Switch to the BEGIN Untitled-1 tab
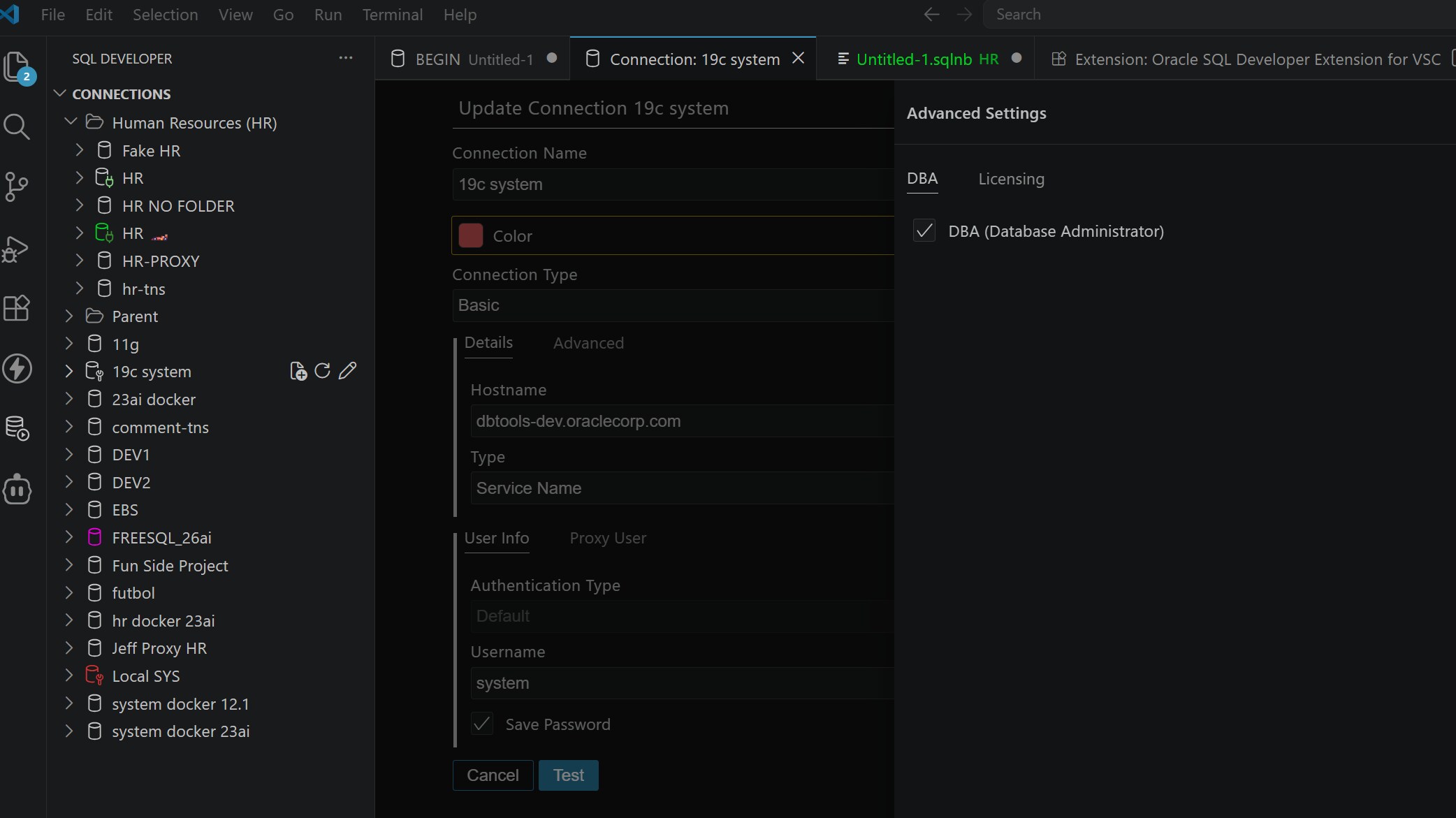 [x=473, y=59]
